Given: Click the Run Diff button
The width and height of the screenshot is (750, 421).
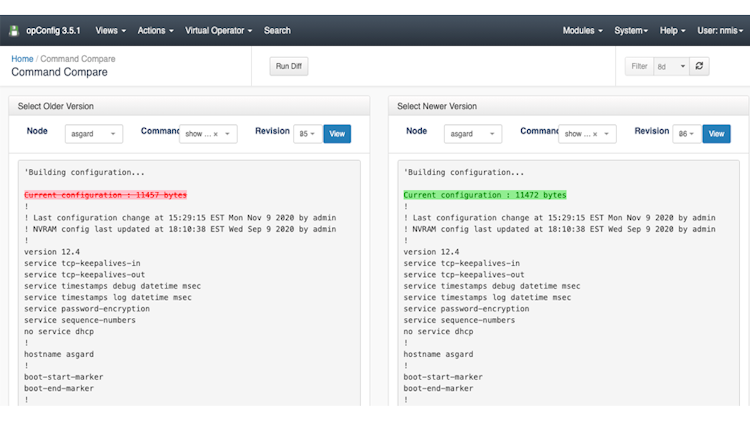Looking at the screenshot, I should (288, 66).
